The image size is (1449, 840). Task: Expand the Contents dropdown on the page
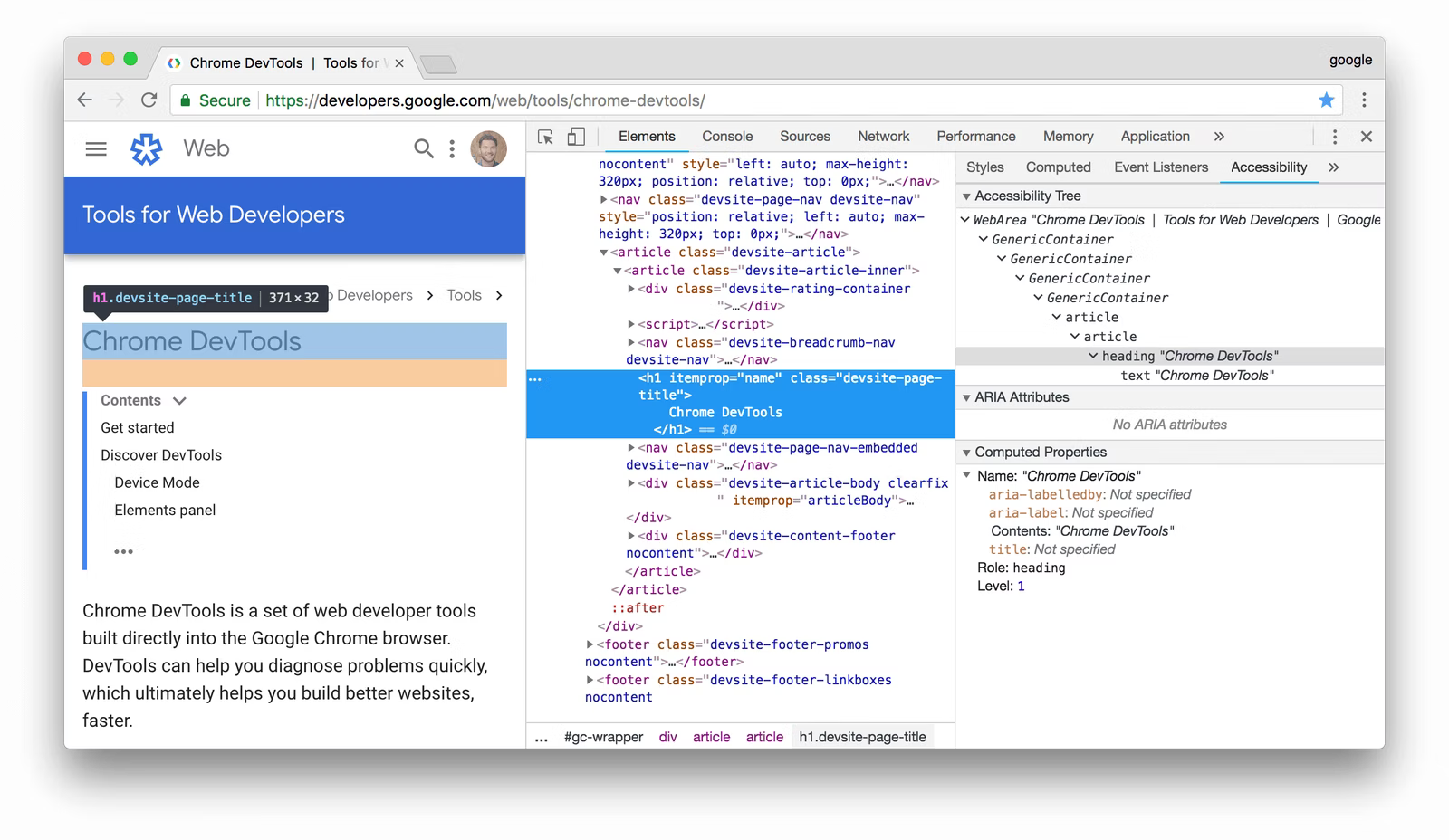tap(179, 401)
